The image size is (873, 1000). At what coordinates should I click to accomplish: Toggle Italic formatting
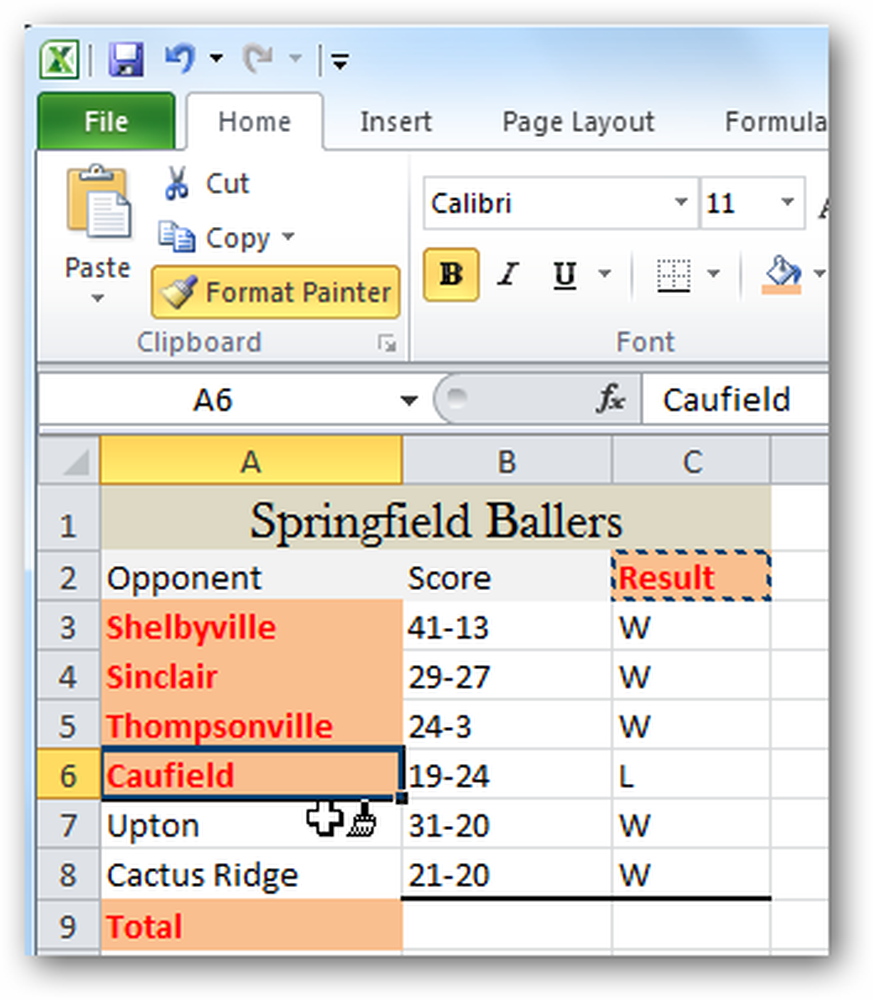coord(508,275)
